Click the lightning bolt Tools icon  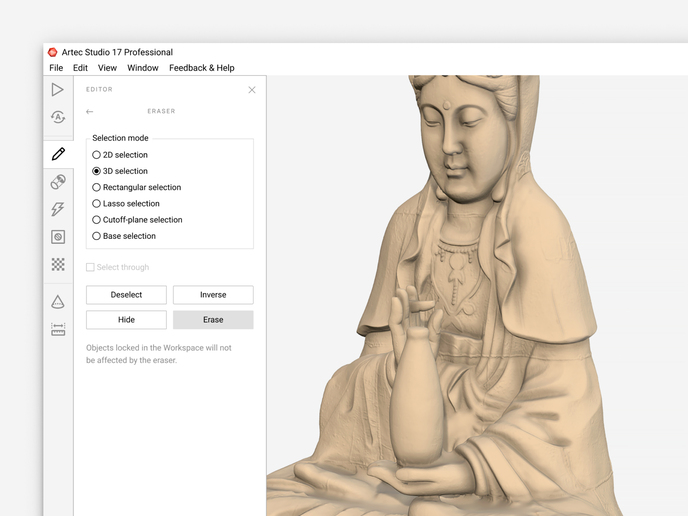(58, 209)
